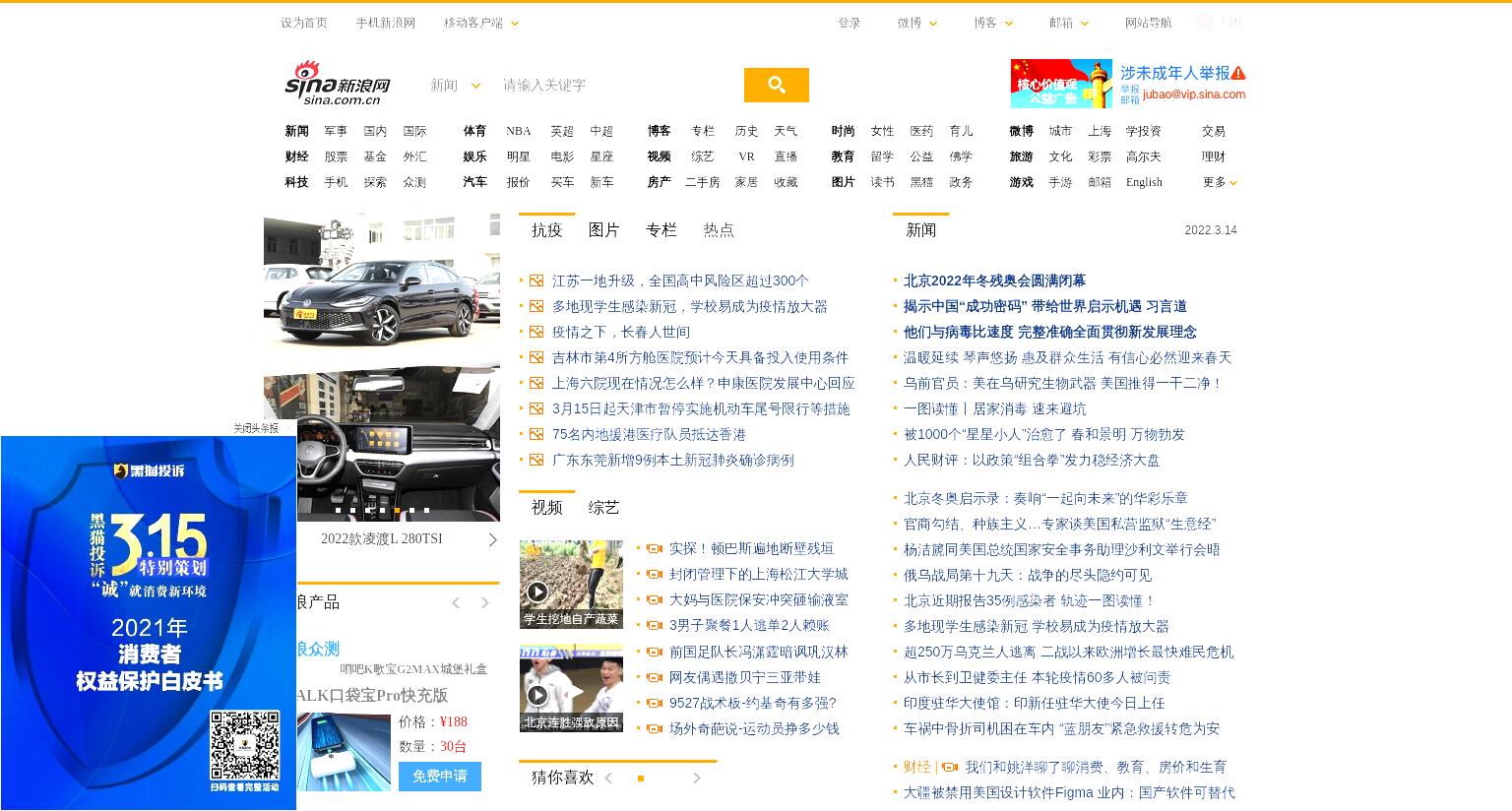This screenshot has height=811, width=1512.
Task: Open the Sina logo homepage link
Action: click(x=338, y=84)
